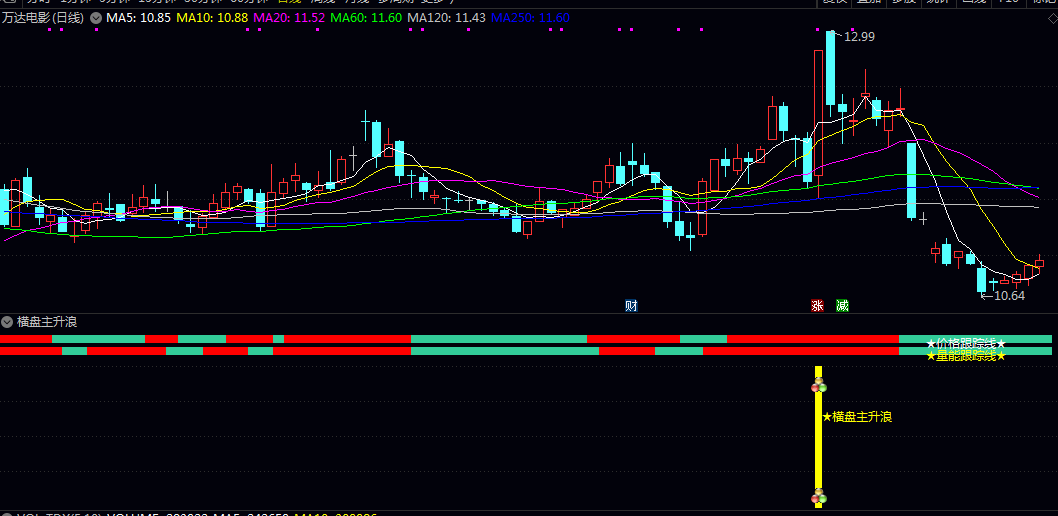Click the signal balls icon atop yellow bar
Image resolution: width=1058 pixels, height=516 pixels.
pos(818,386)
